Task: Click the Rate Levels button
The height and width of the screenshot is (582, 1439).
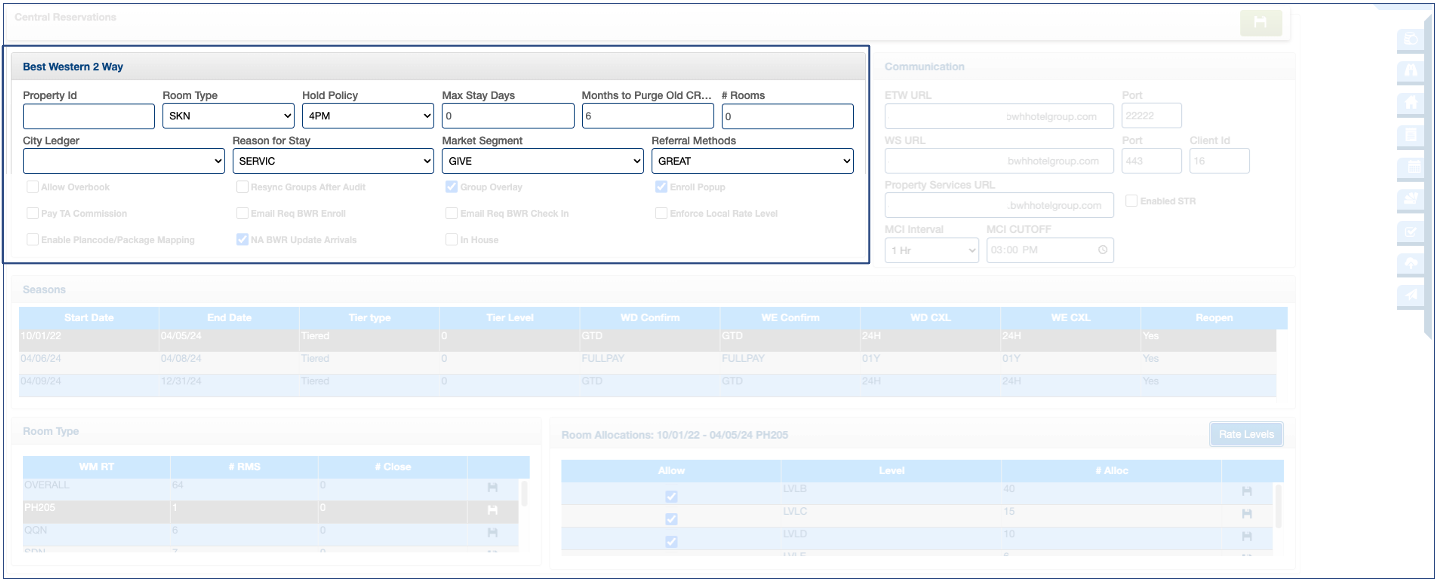Action: point(1245,434)
